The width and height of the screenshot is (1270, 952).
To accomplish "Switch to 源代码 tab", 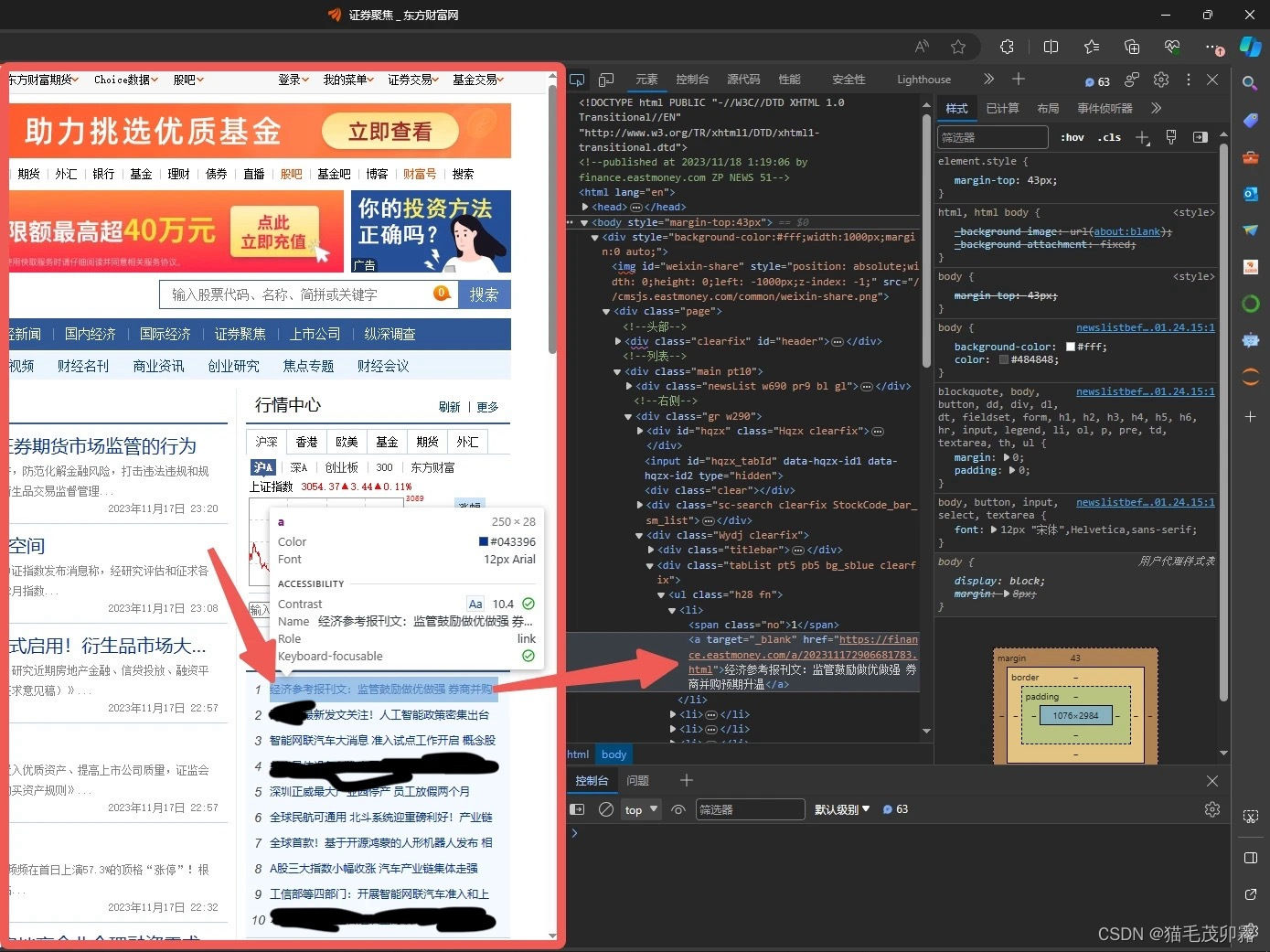I will point(743,80).
